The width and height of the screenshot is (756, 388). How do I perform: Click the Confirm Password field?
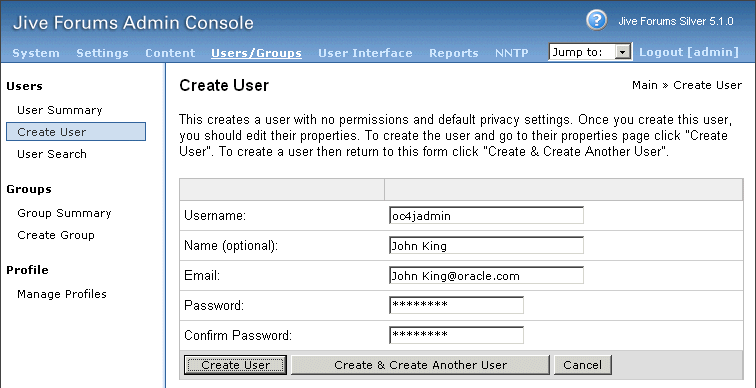click(456, 335)
